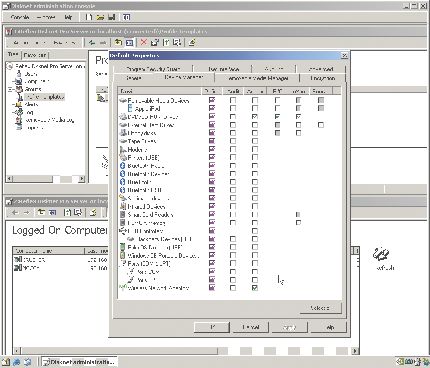Toggle the Show/Hide console tree icon
The height and width of the screenshot is (368, 430).
[x=129, y=42]
